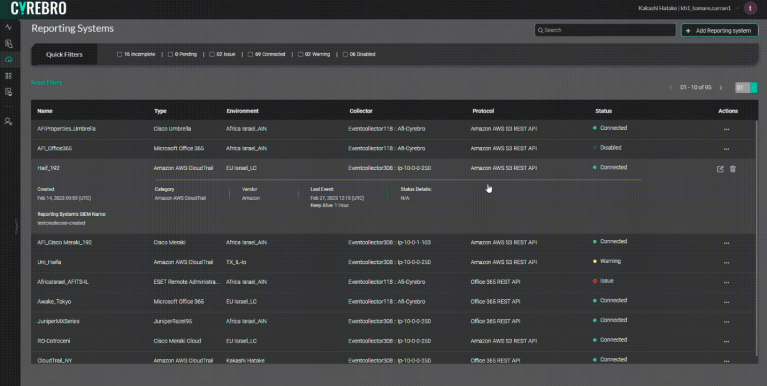This screenshot has width=767, height=386.
Task: Click the Reset Filters link
Action: (46, 83)
